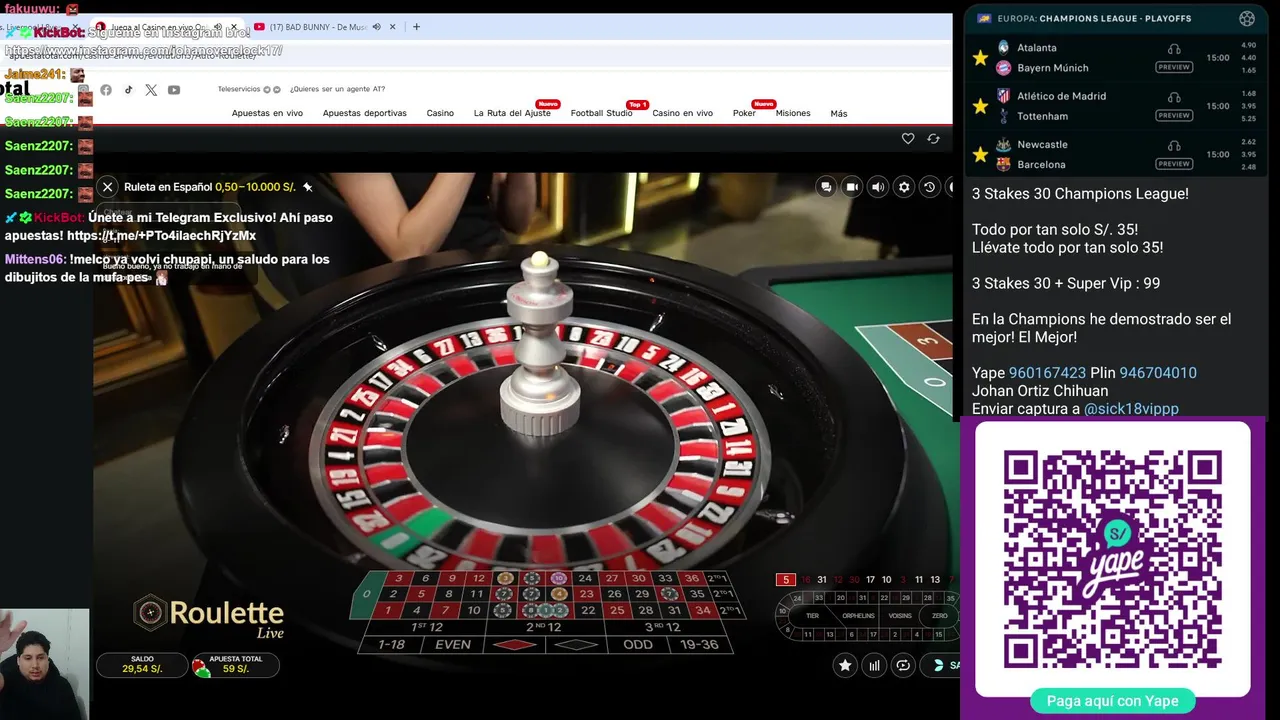Open roulette settings gear
This screenshot has height=720, width=1280.
point(904,187)
